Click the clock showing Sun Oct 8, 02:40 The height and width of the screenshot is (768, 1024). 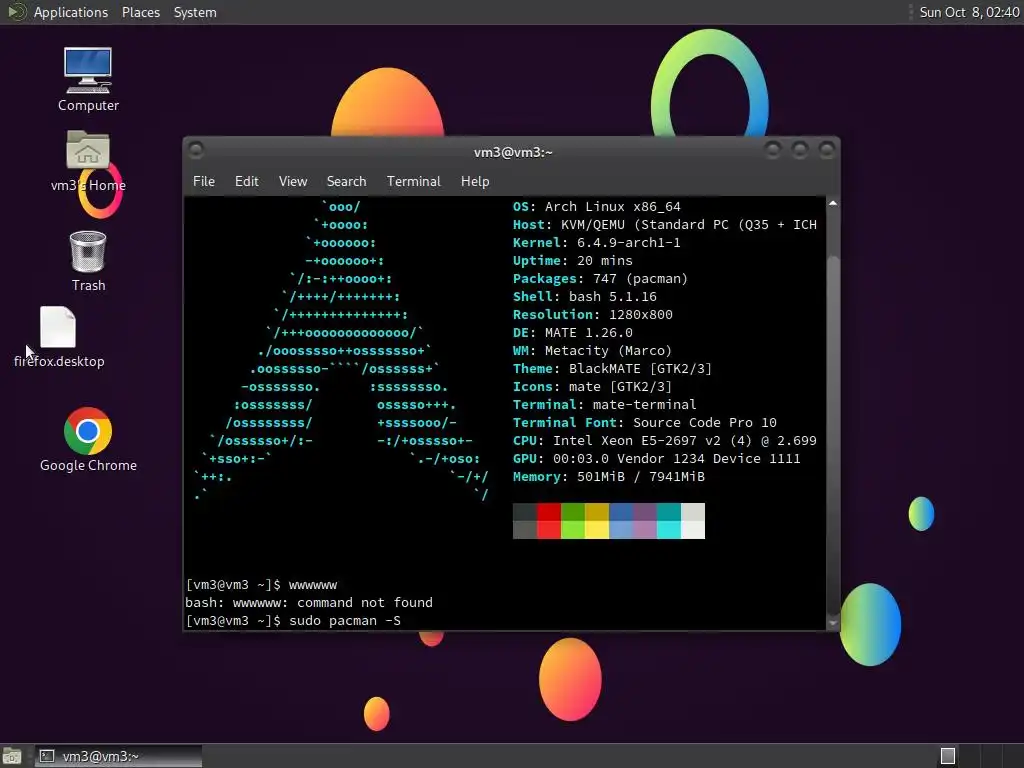[x=969, y=12]
